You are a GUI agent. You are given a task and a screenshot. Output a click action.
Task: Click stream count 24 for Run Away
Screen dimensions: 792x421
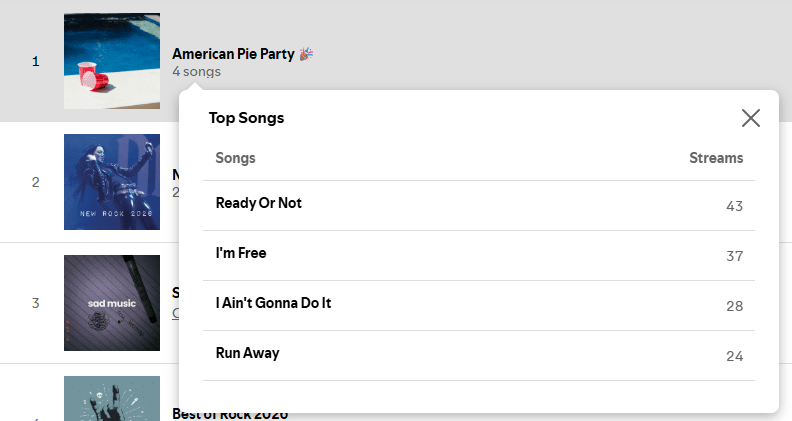tap(735, 356)
